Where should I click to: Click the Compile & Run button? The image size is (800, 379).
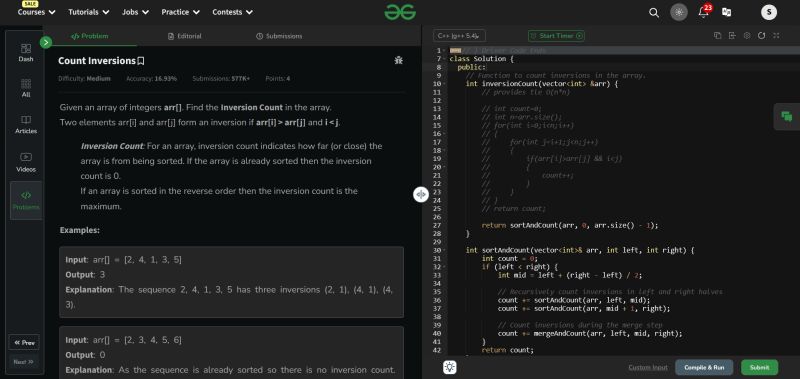click(704, 367)
